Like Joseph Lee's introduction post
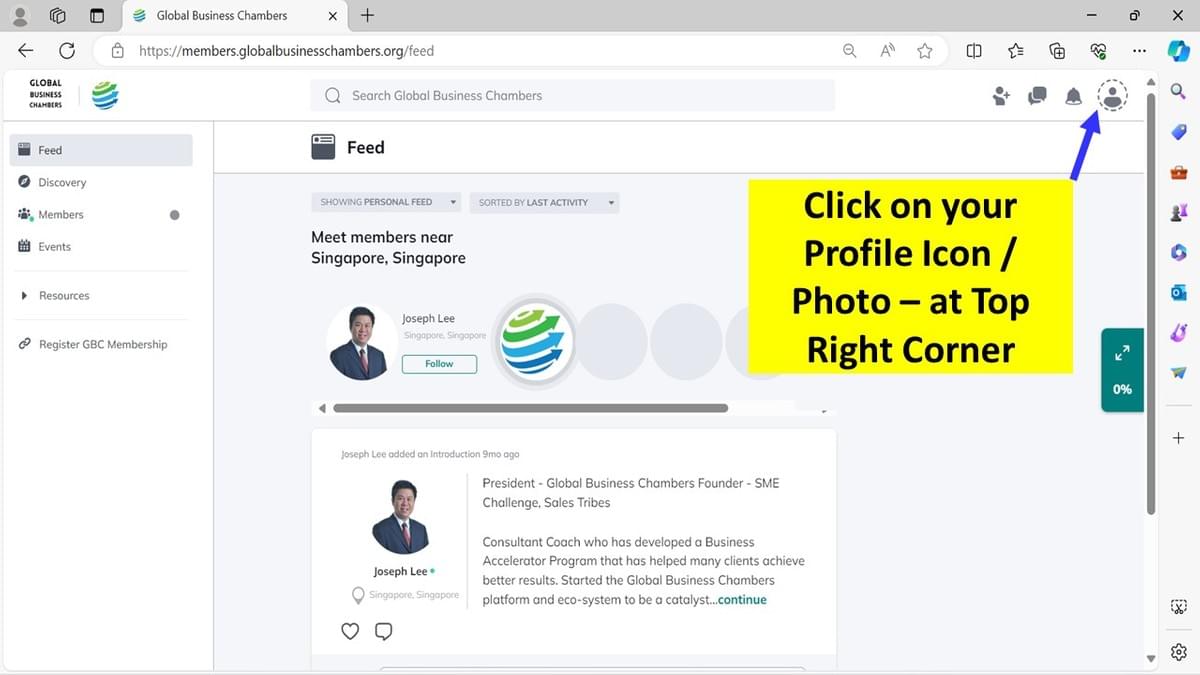The width and height of the screenshot is (1200, 675). click(x=350, y=631)
